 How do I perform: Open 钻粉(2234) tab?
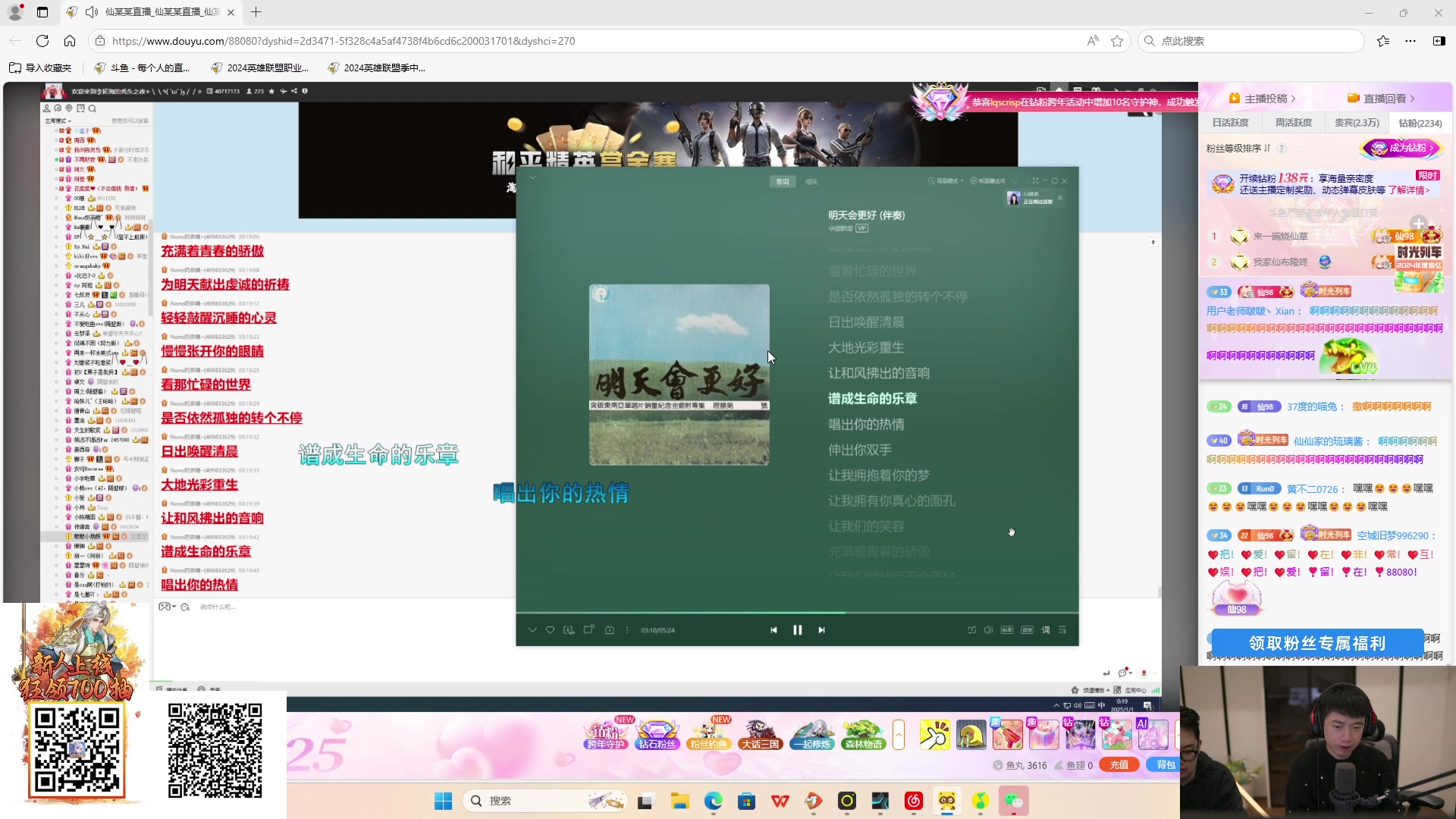click(1420, 123)
